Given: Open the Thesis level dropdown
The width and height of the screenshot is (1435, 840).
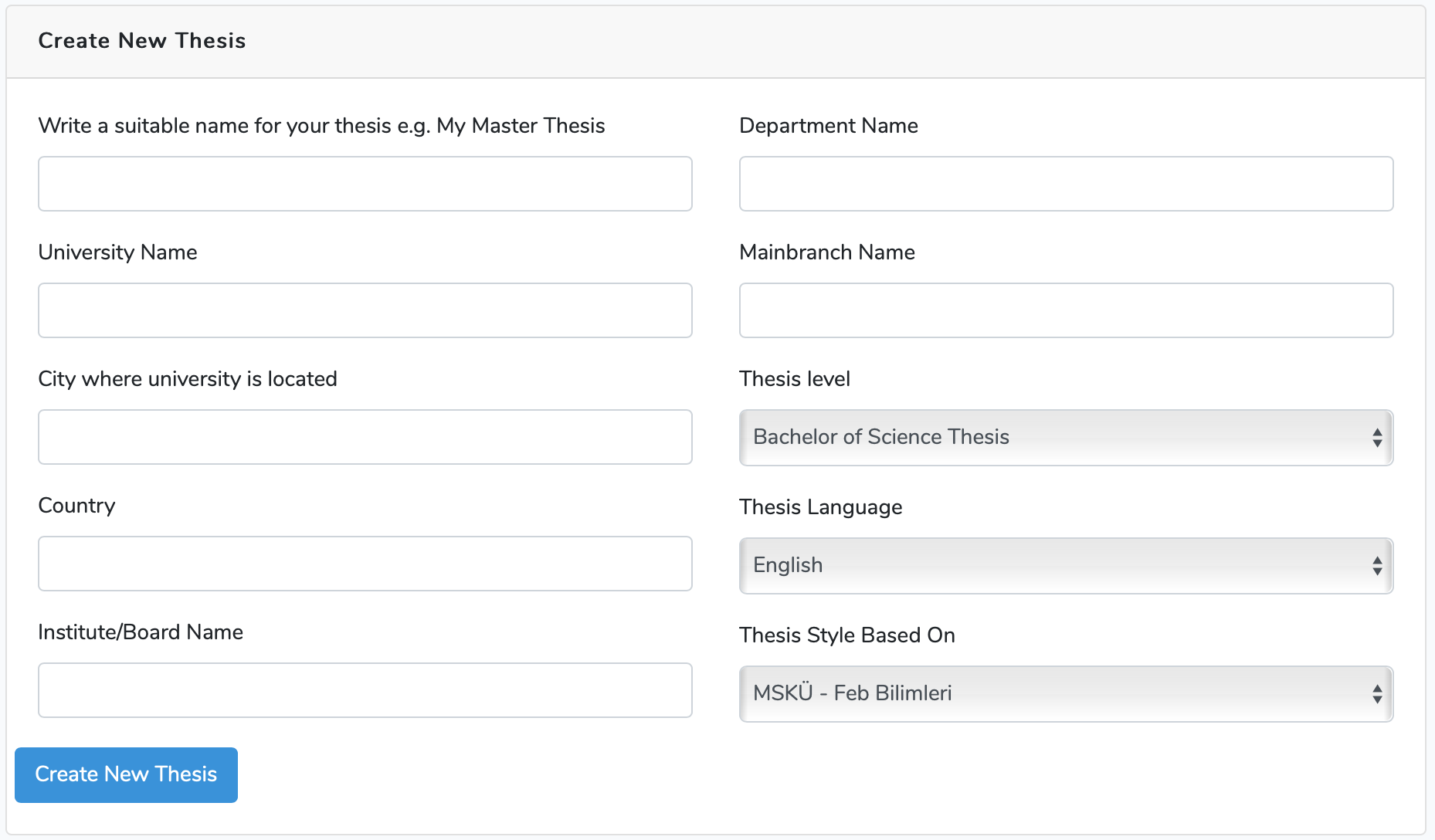Looking at the screenshot, I should pyautogui.click(x=1066, y=438).
